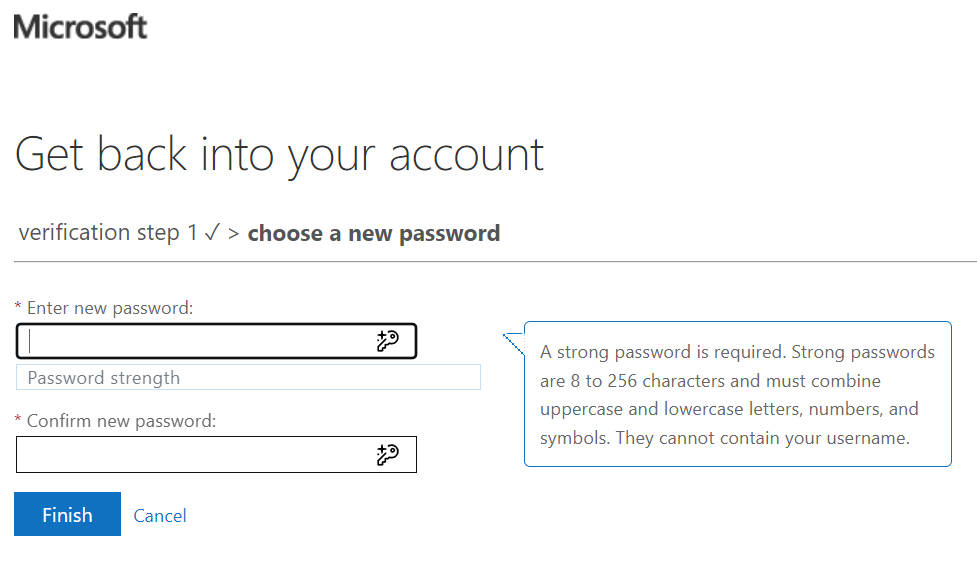Select the "choose a new password" step
Image resolution: width=977 pixels, height=580 pixels.
pos(374,234)
